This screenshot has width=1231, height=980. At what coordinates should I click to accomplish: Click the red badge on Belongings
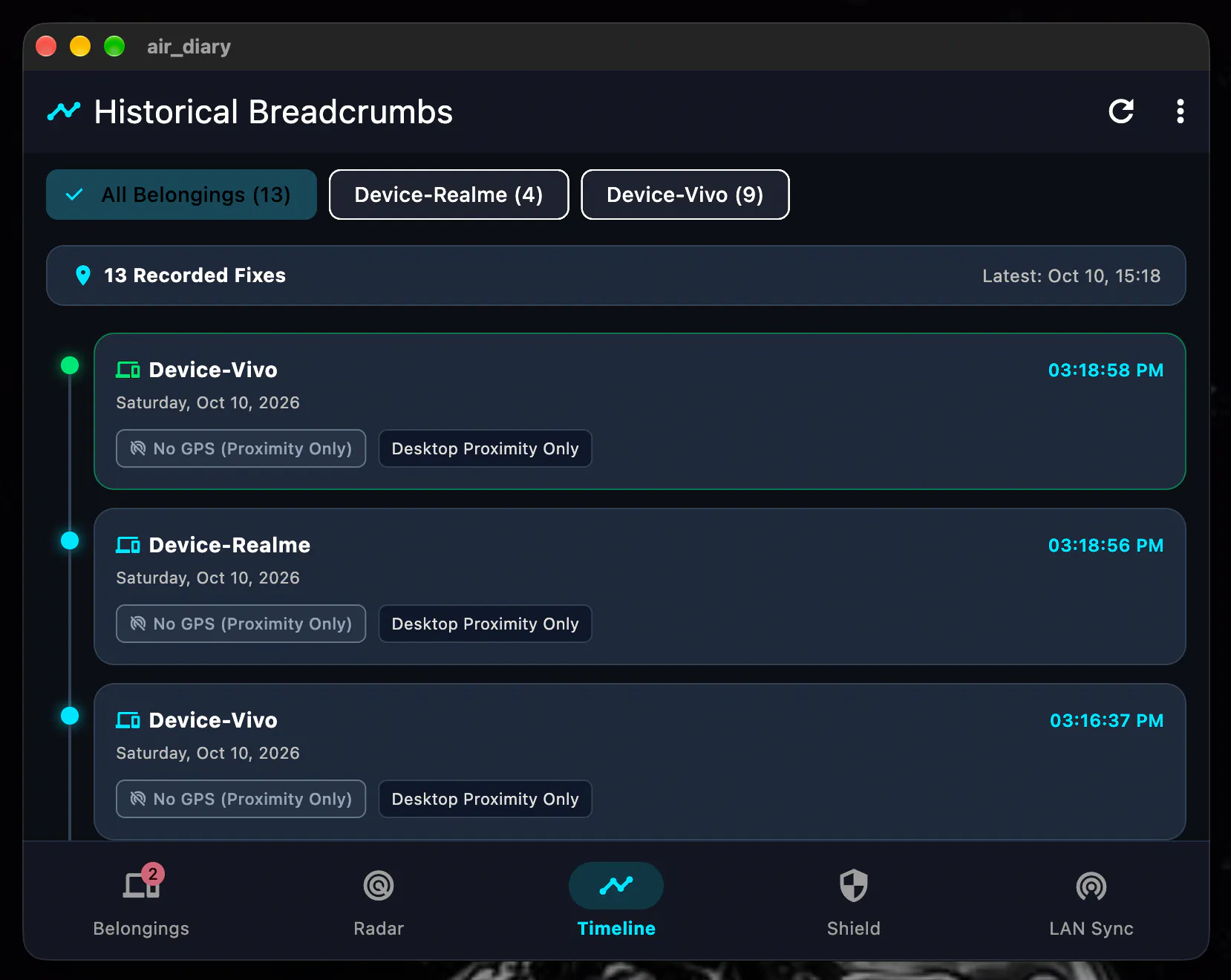153,874
